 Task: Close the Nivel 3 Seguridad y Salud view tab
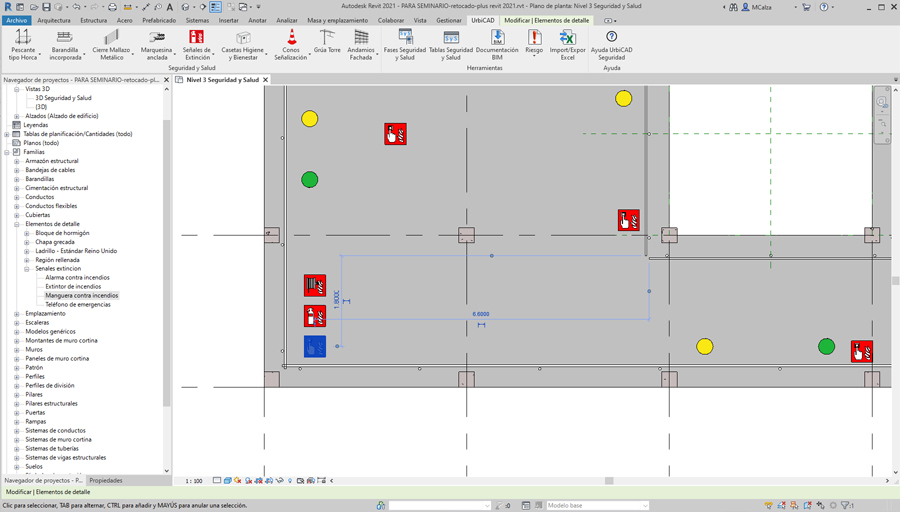coord(265,80)
